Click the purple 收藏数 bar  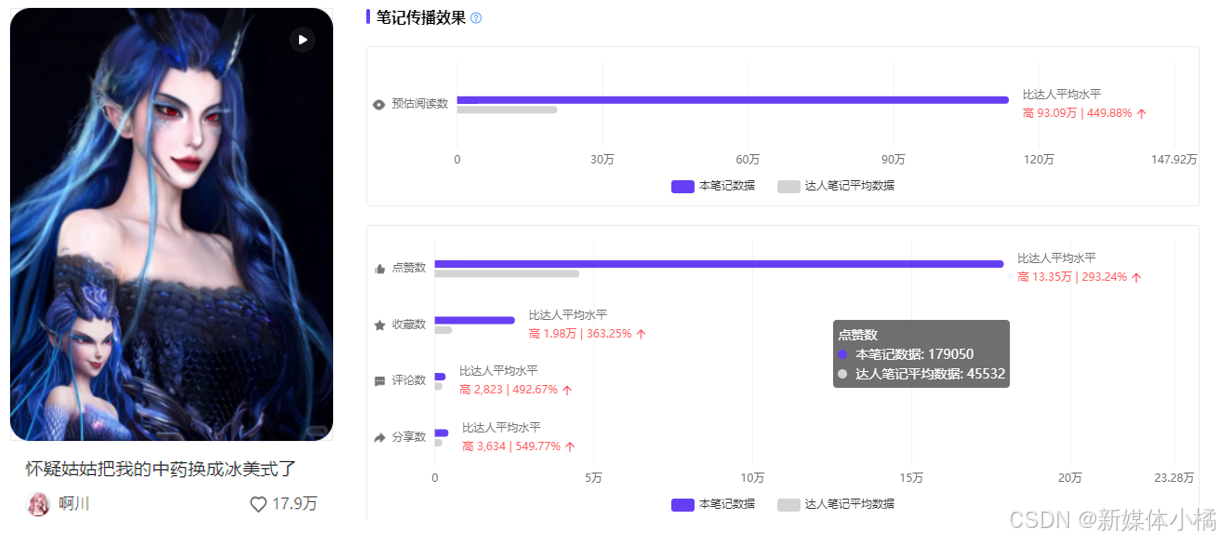pos(475,320)
